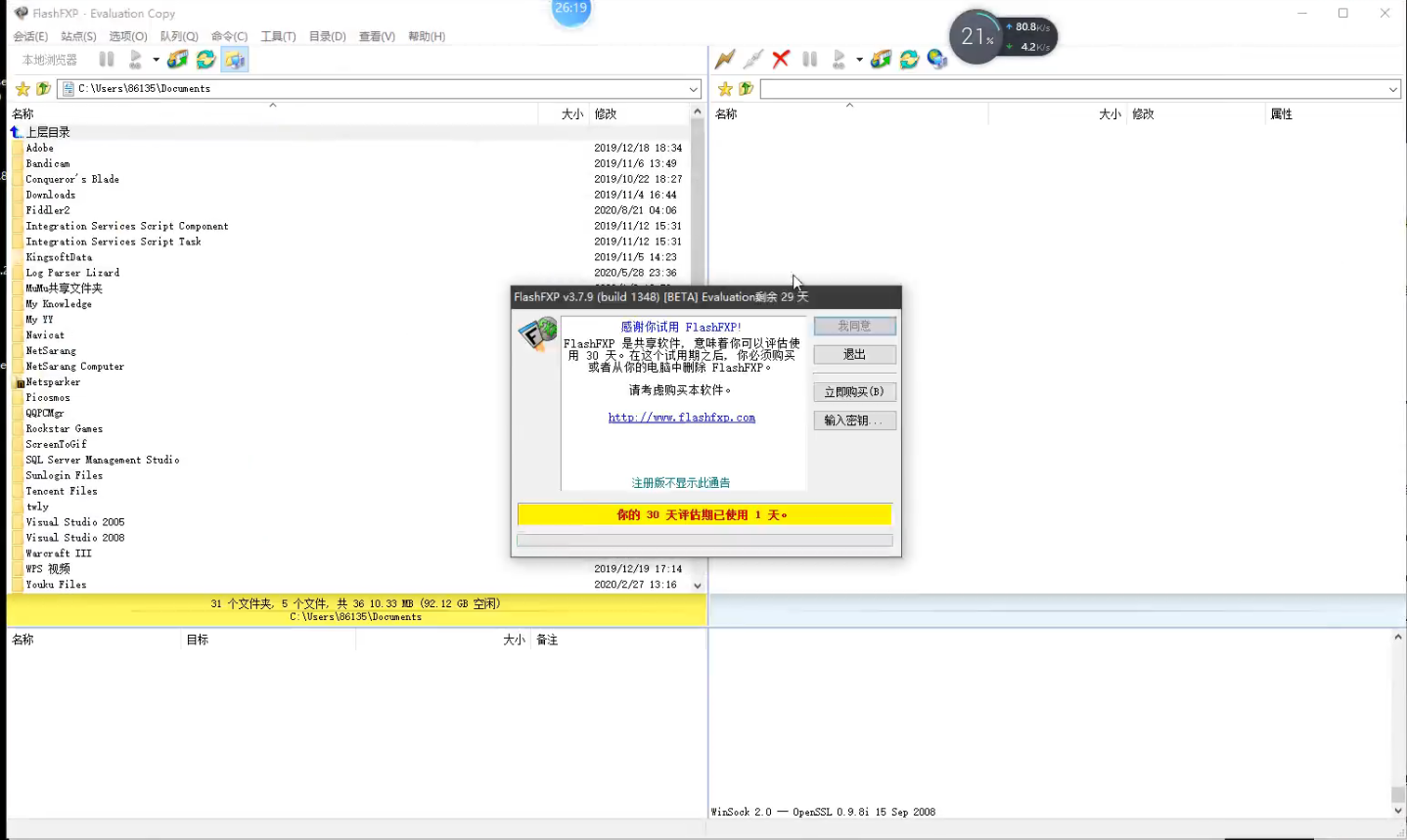The image size is (1407, 840).
Task: Click the up arrow on the local list scrollbar
Action: 698,112
